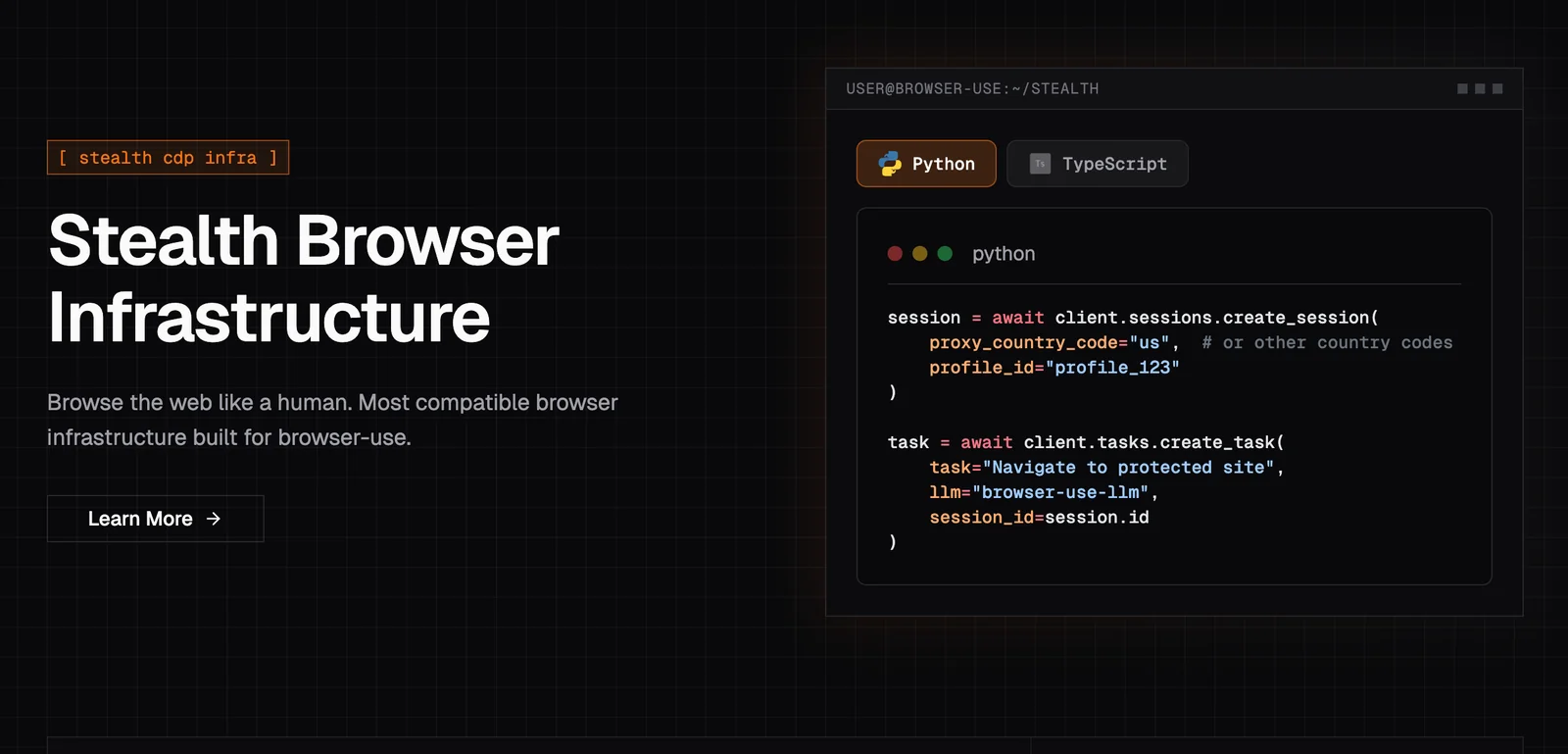Click the first square in terminal header
1568x754 pixels.
(x=1462, y=89)
